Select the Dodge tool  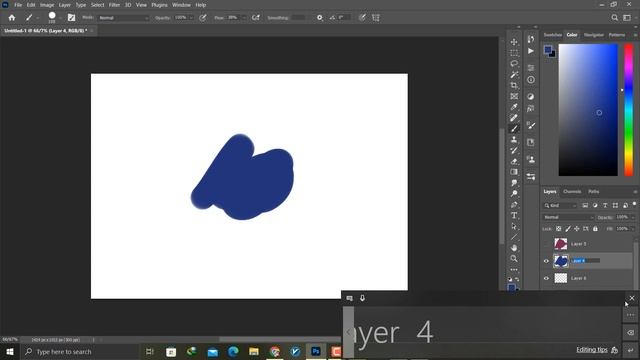pyautogui.click(x=514, y=193)
